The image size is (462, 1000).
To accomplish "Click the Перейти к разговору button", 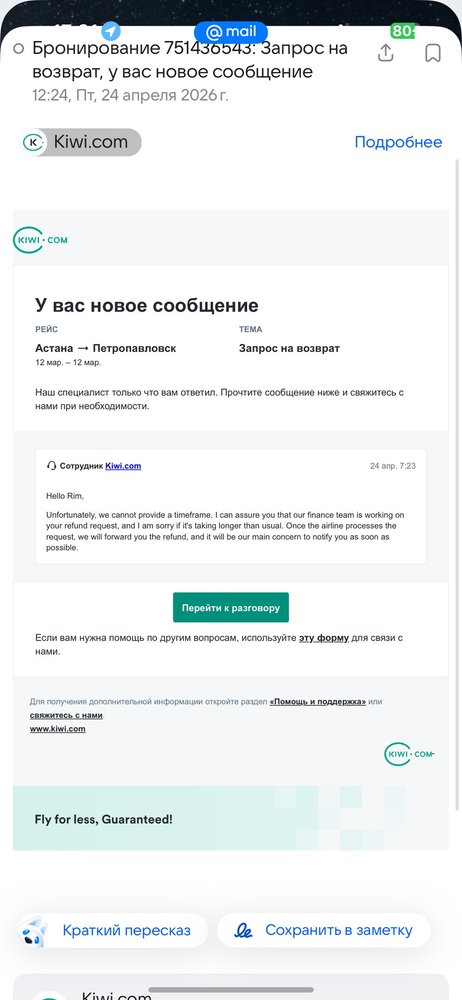I will [x=231, y=608].
